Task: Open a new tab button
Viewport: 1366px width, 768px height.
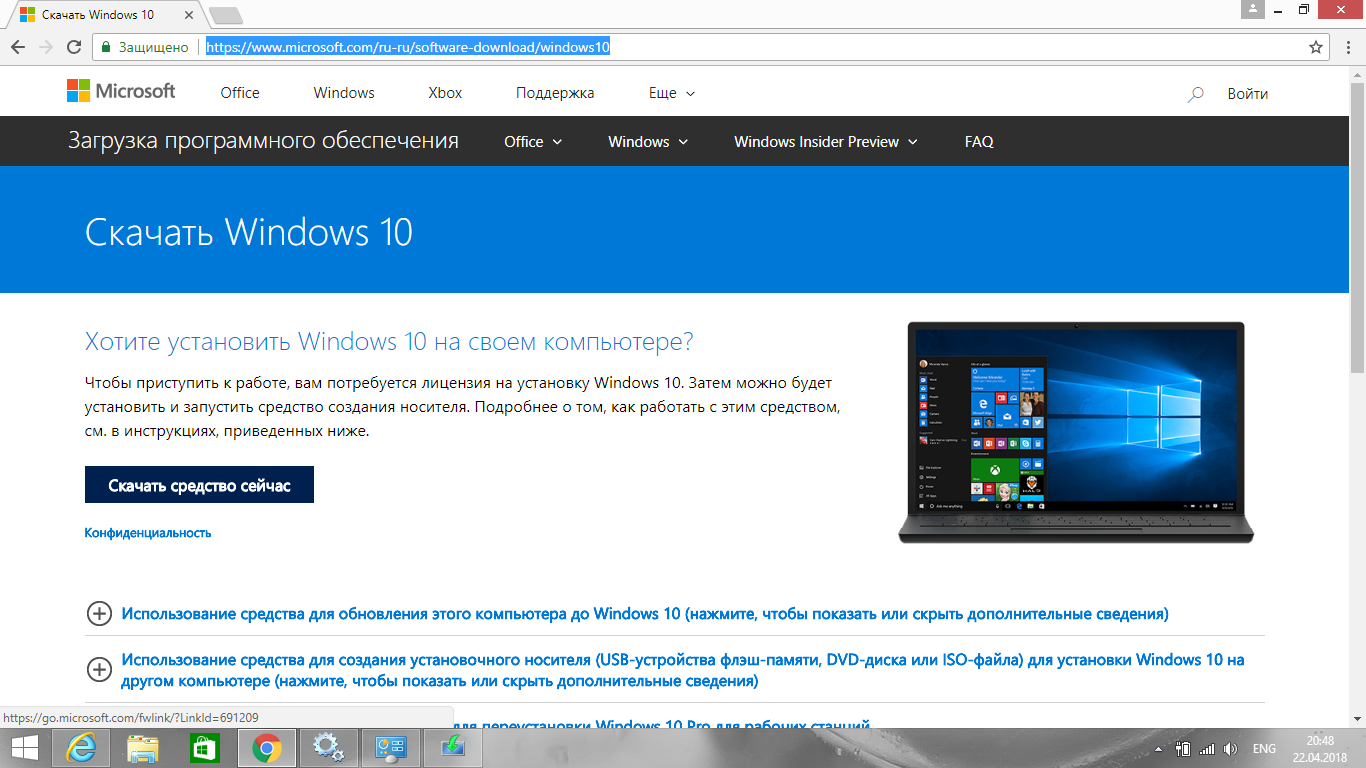Action: [226, 14]
